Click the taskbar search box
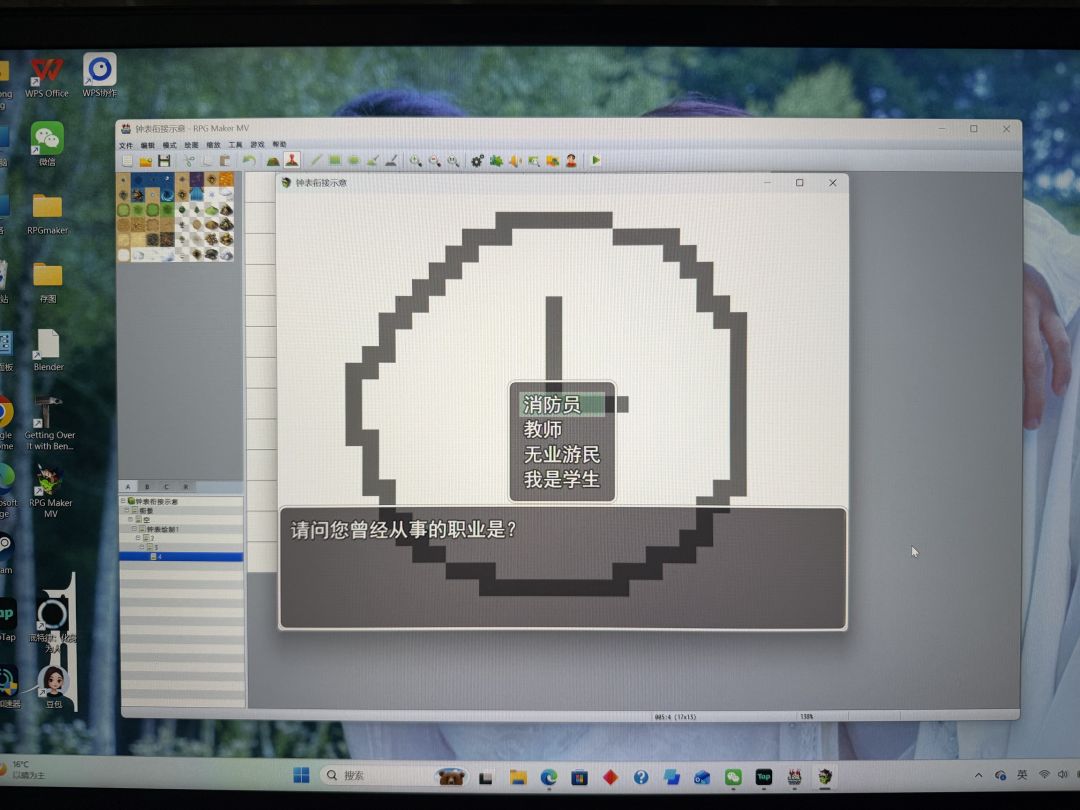This screenshot has width=1080, height=810. pyautogui.click(x=394, y=776)
